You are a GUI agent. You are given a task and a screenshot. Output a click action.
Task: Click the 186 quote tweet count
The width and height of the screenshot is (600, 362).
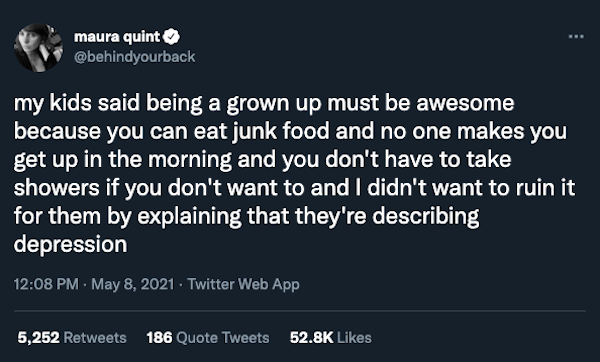[159, 338]
